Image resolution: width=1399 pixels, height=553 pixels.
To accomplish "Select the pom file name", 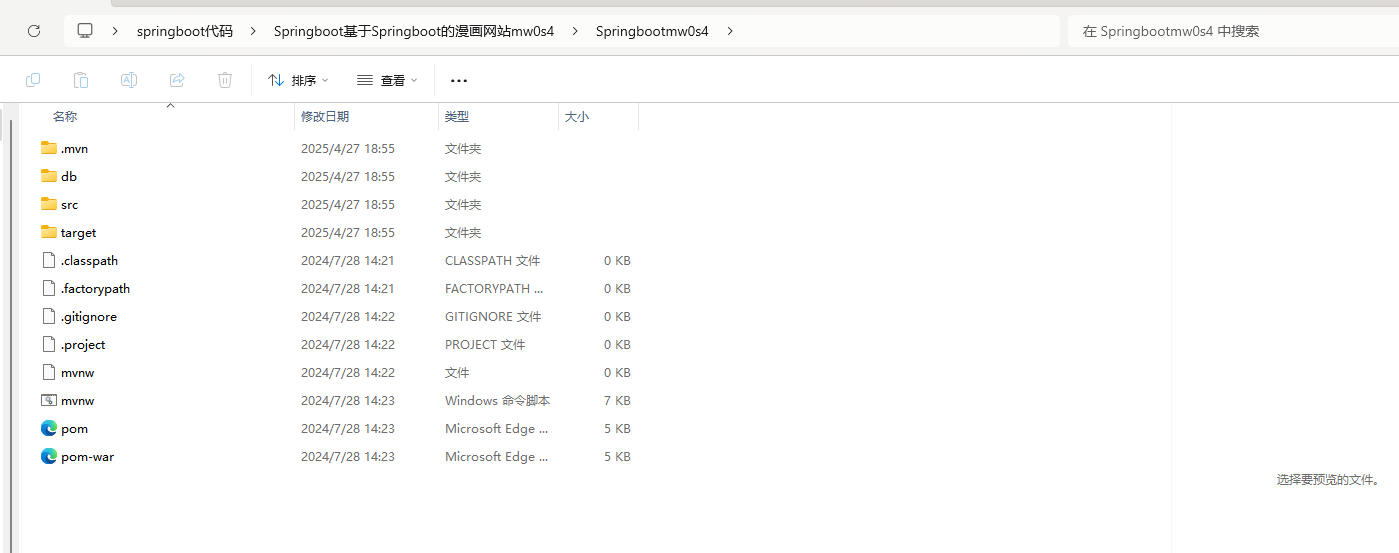I will click(x=74, y=428).
